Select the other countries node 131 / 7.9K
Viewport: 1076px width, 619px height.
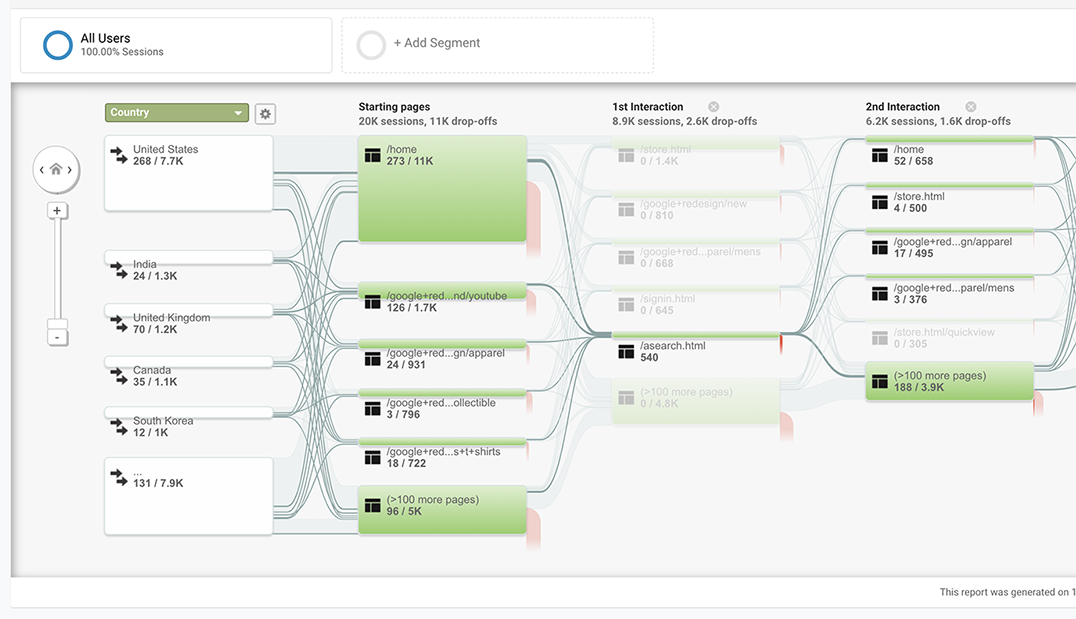coord(189,496)
